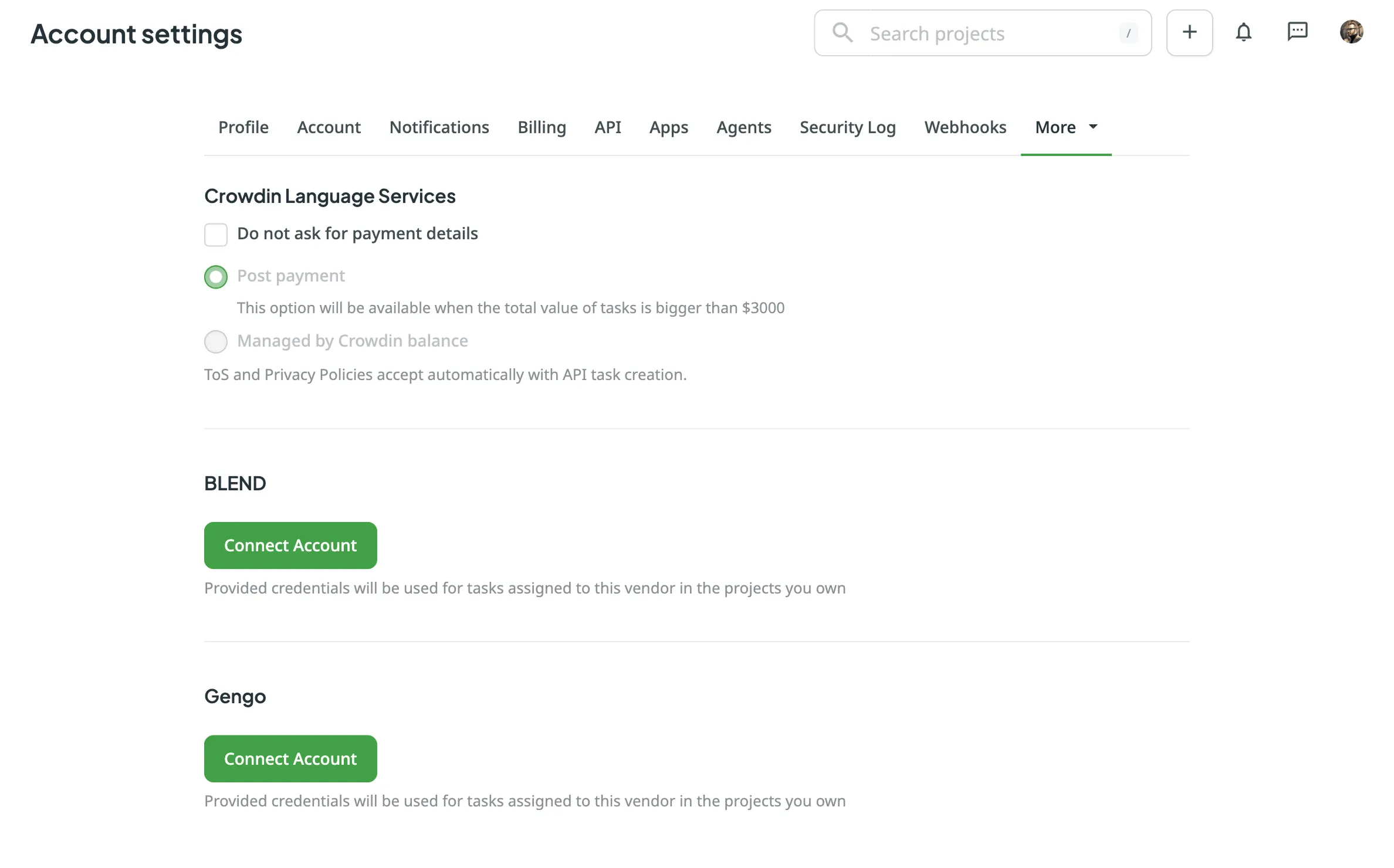Screen dimensions: 1394x868
Task: Open notifications via the bell icon
Action: tap(1244, 32)
